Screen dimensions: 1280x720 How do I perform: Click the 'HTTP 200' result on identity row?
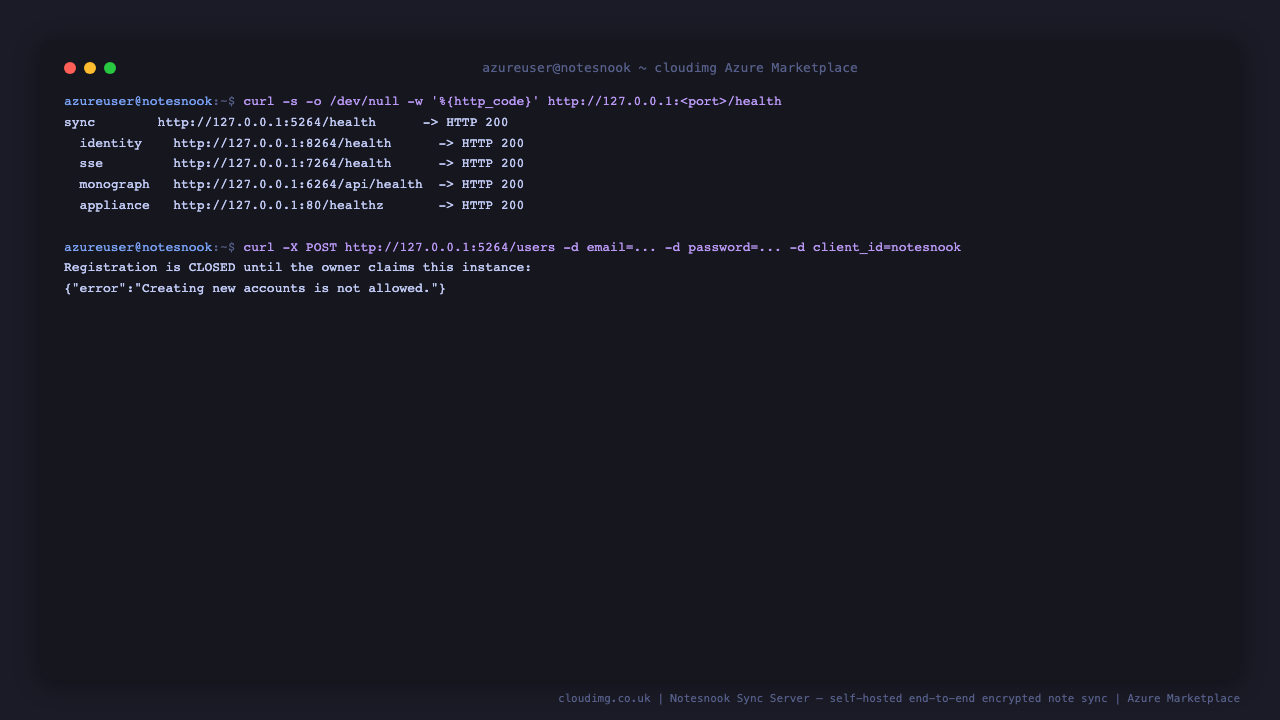493,144
